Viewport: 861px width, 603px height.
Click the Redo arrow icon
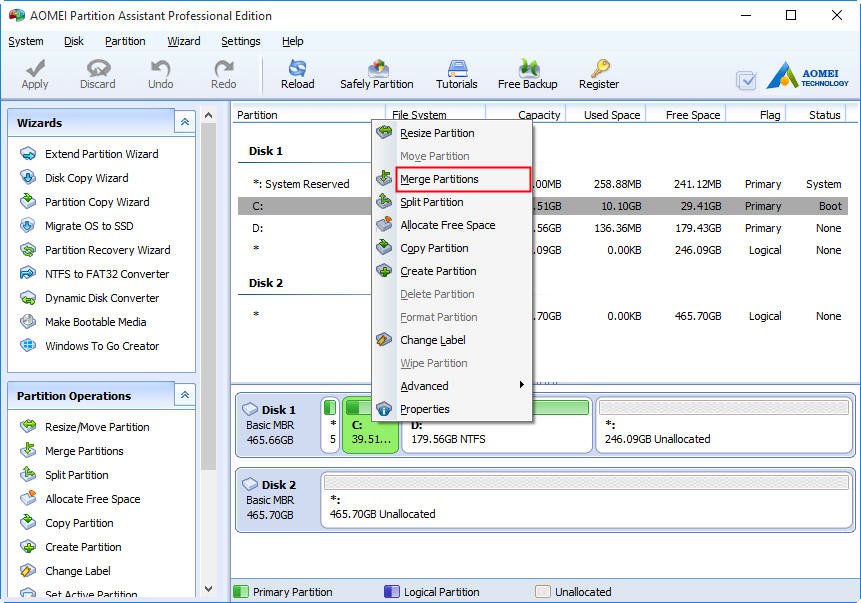pos(223,68)
